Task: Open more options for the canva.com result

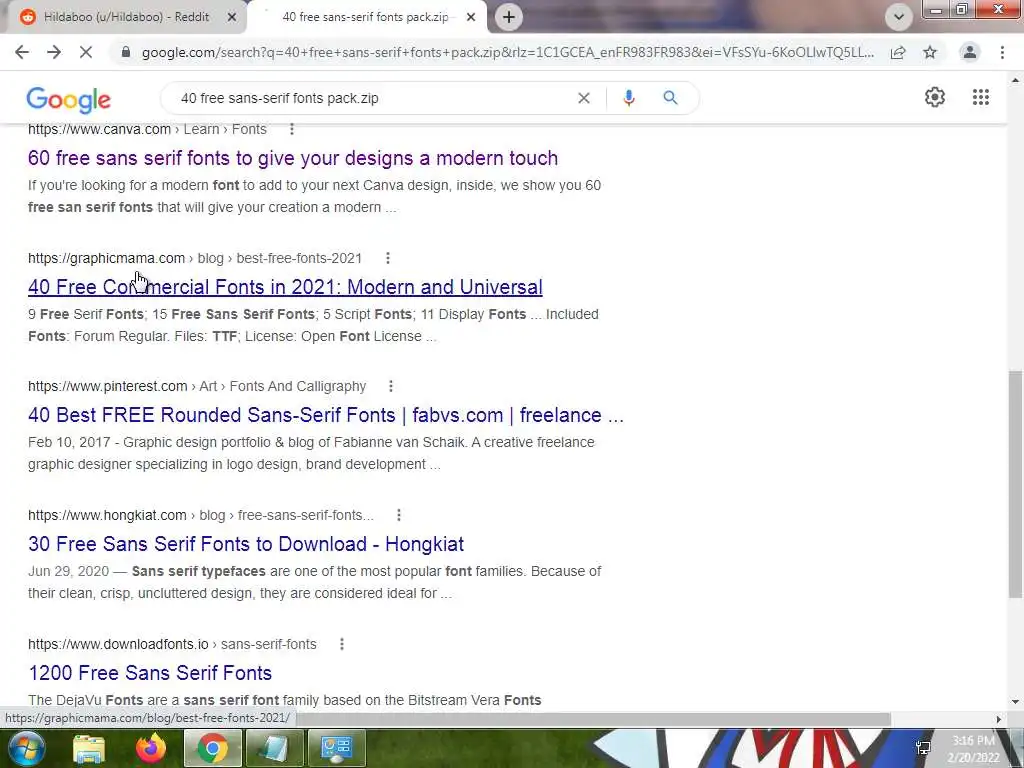Action: tap(292, 129)
